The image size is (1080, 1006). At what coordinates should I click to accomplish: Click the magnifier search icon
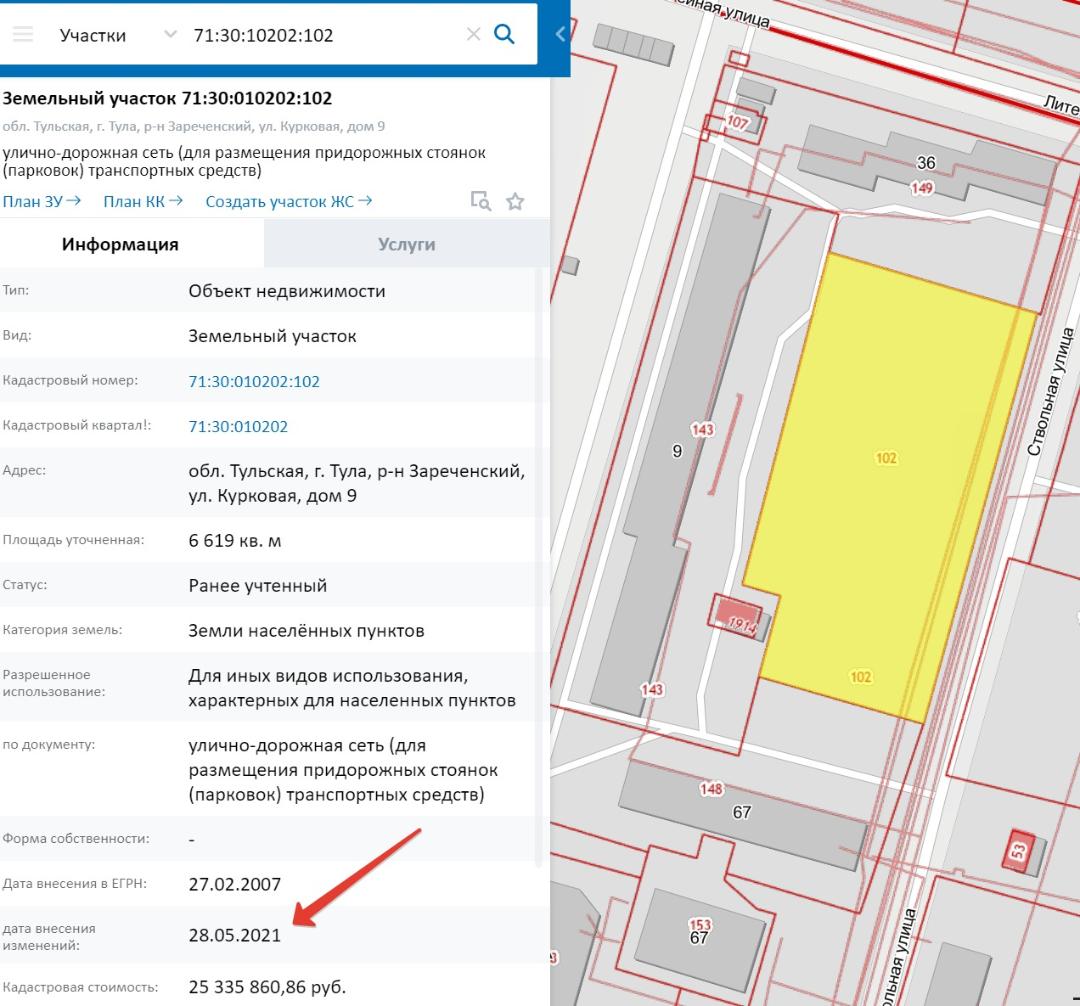pyautogui.click(x=505, y=35)
